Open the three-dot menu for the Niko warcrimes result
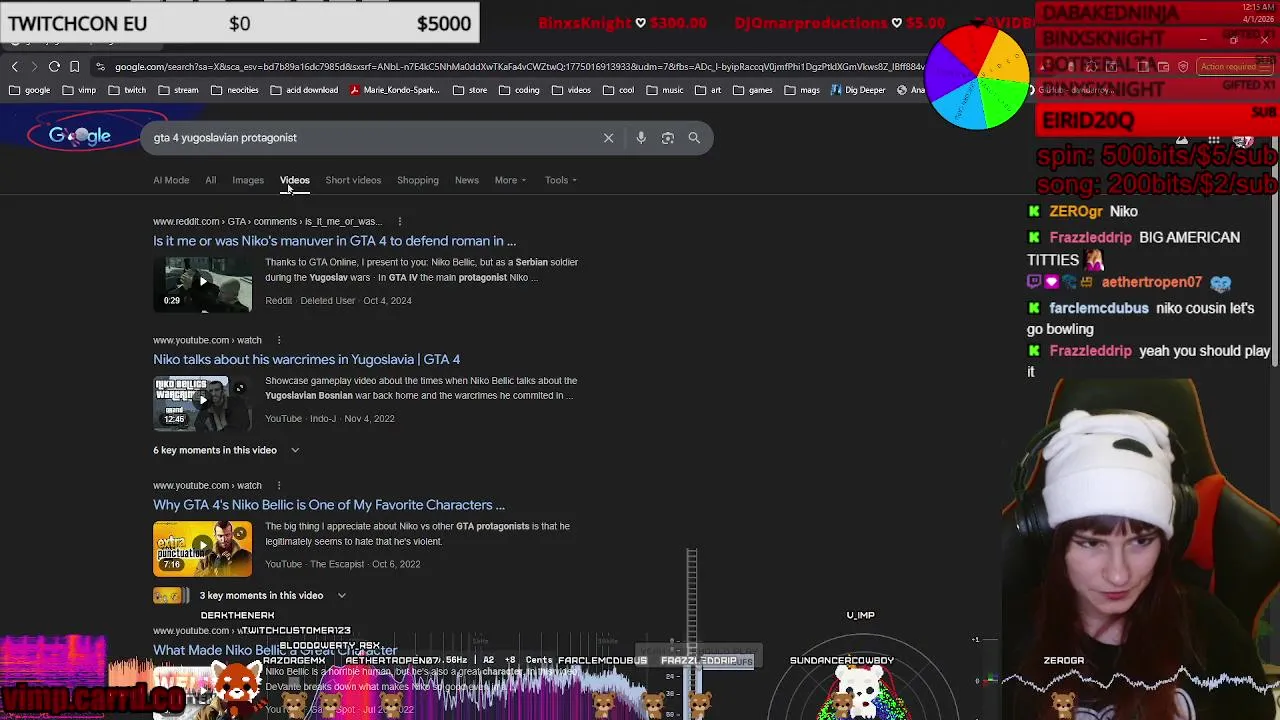The width and height of the screenshot is (1280, 720). [279, 340]
